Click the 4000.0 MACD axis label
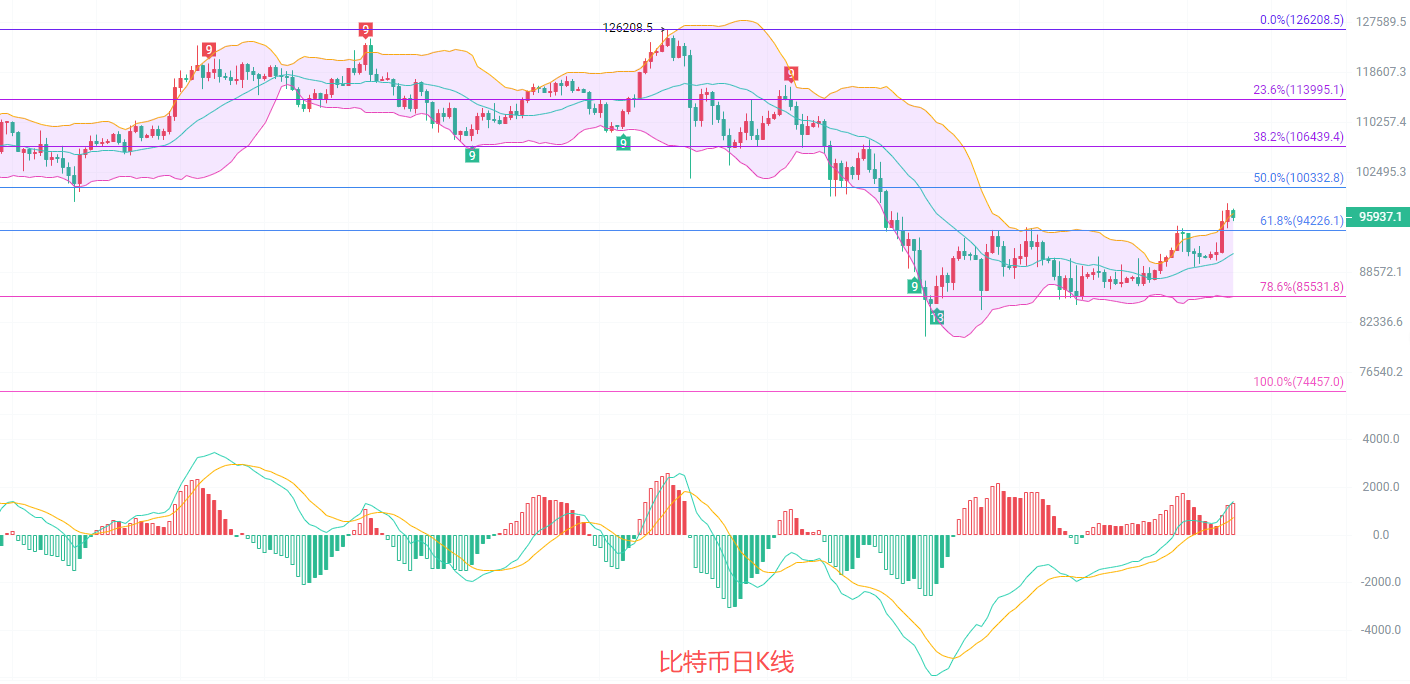The image size is (1410, 684). (1379, 439)
